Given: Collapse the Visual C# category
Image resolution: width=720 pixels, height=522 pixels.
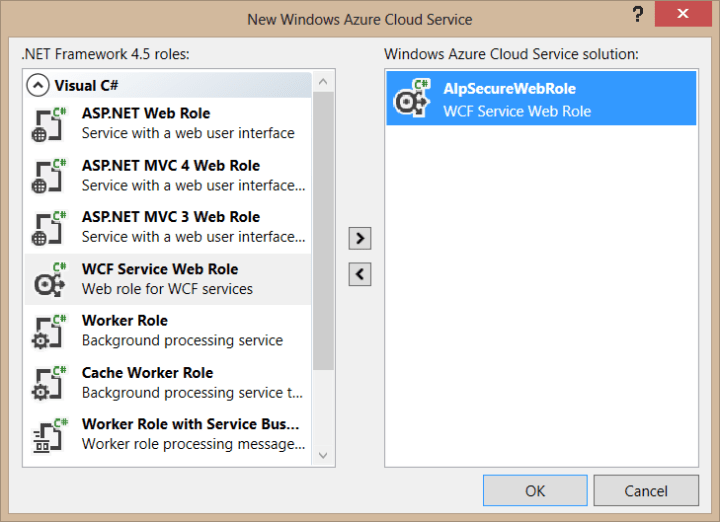Looking at the screenshot, I should point(38,85).
